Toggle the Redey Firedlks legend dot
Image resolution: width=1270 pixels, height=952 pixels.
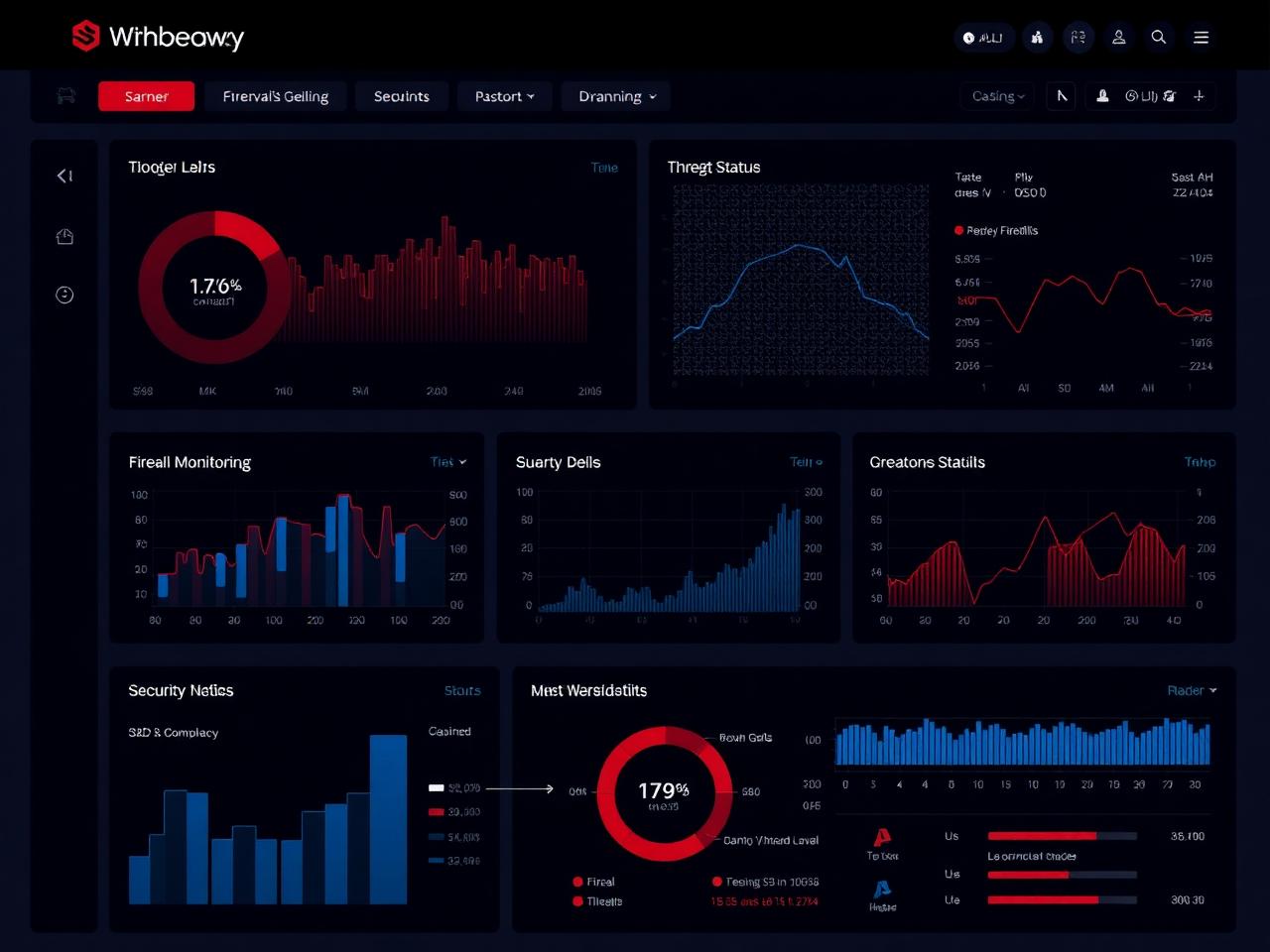(x=958, y=230)
